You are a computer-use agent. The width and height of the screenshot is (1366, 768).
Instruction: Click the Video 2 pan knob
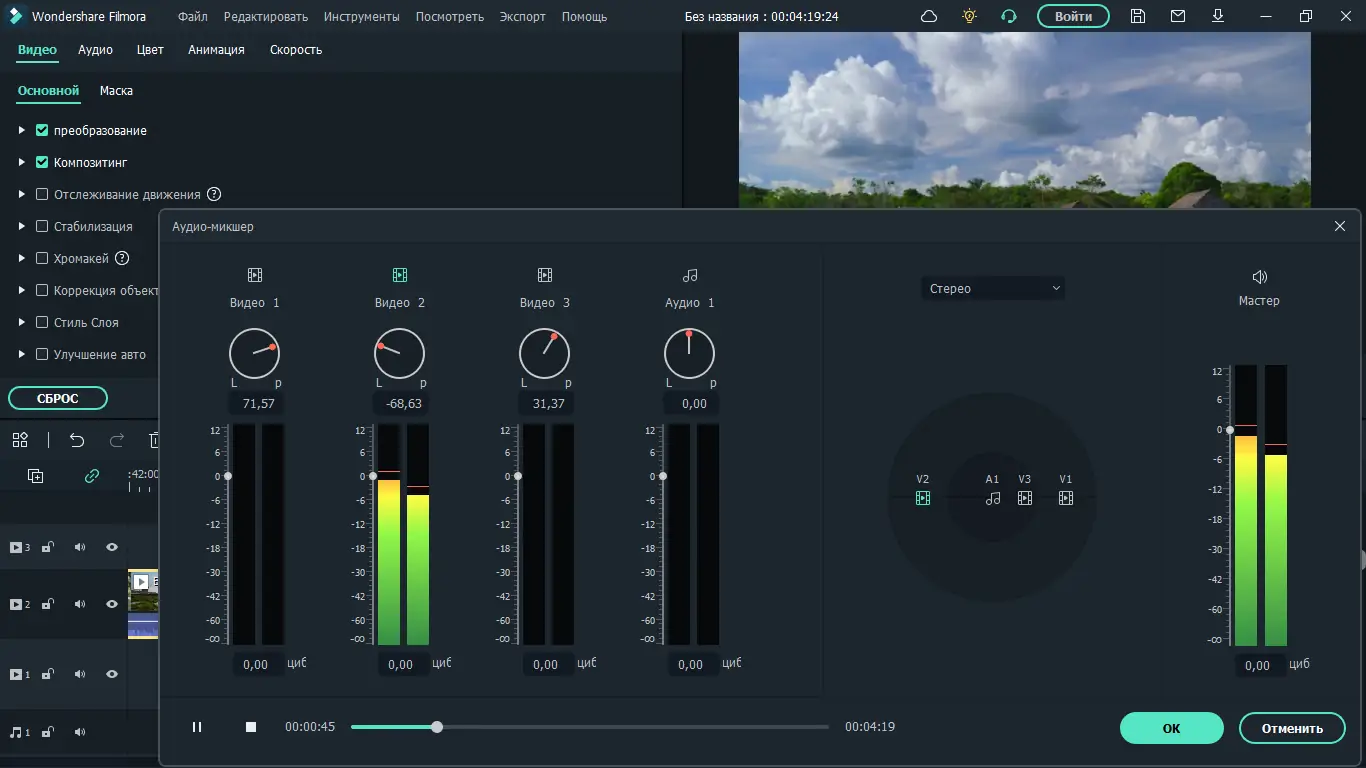tap(400, 353)
